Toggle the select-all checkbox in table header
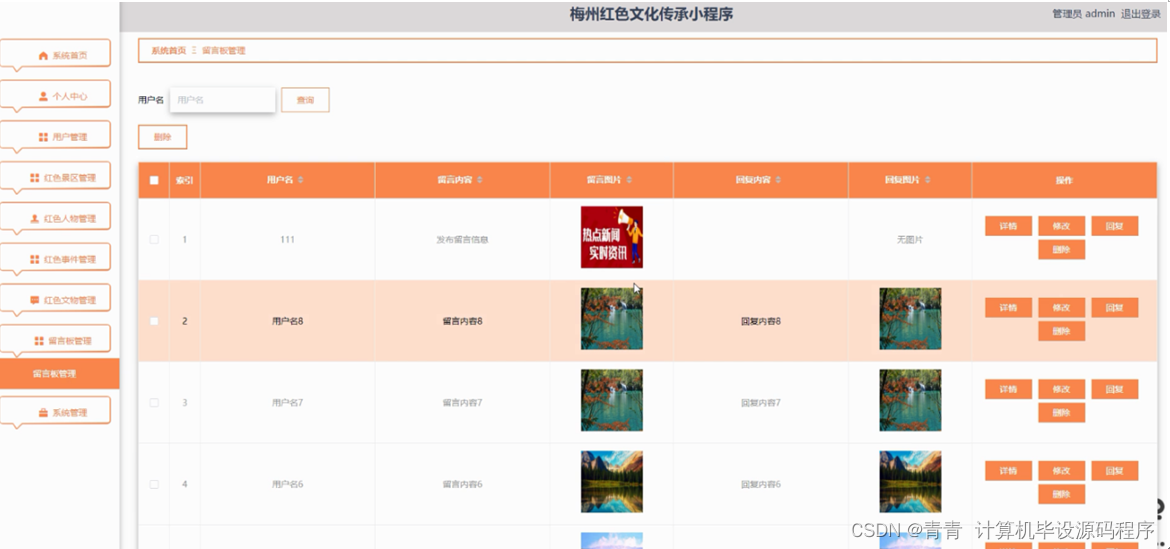The image size is (1170, 549). point(154,180)
